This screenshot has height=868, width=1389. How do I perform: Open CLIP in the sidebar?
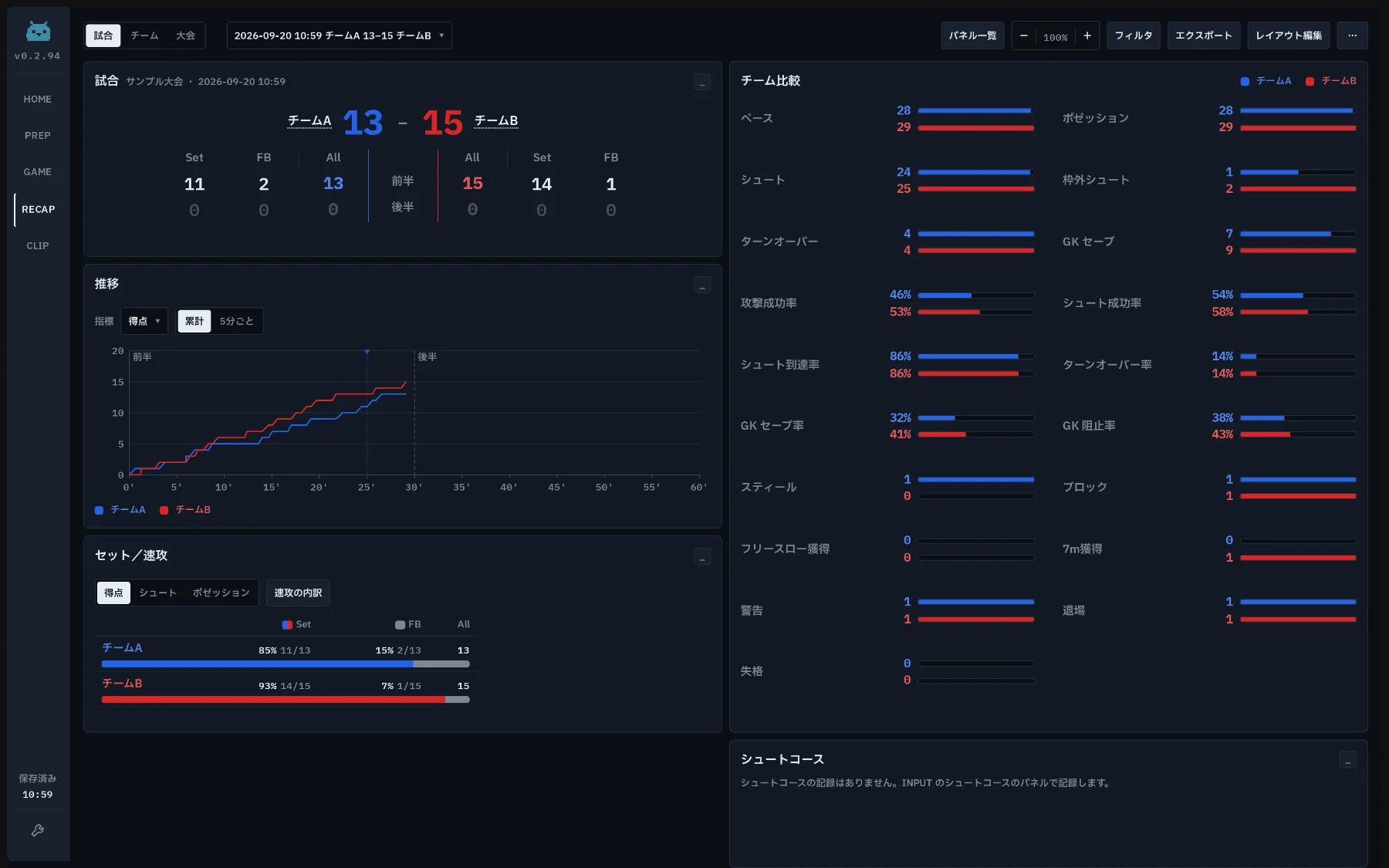point(38,246)
